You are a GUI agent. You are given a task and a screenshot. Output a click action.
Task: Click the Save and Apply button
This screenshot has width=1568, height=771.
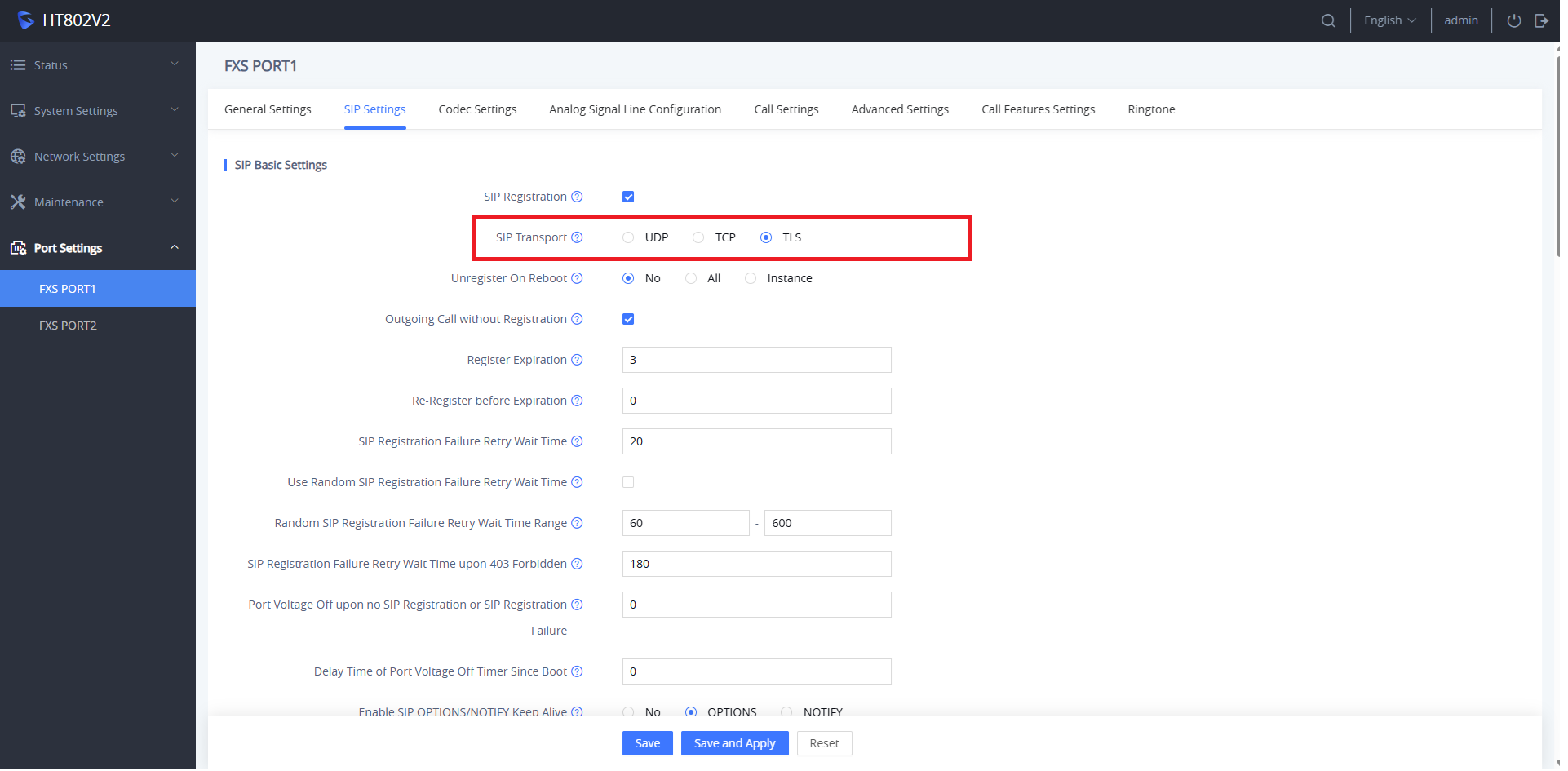coord(734,743)
